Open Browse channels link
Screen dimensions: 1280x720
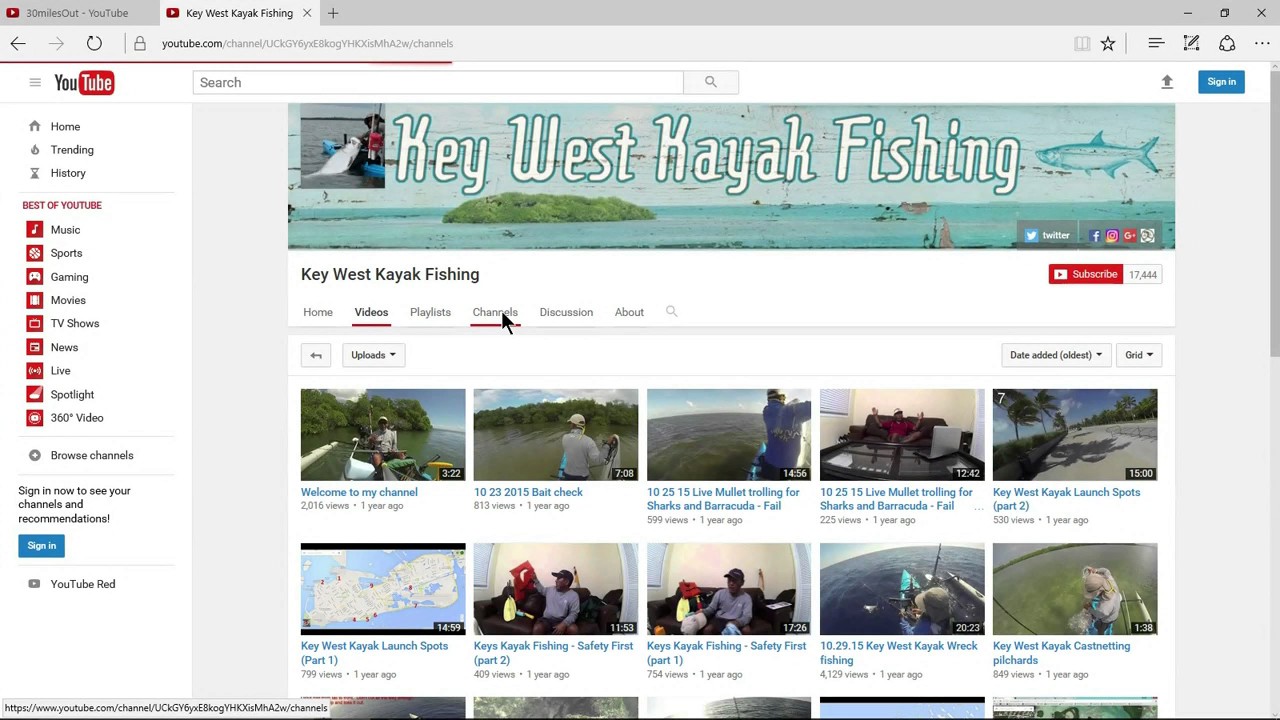(x=92, y=455)
